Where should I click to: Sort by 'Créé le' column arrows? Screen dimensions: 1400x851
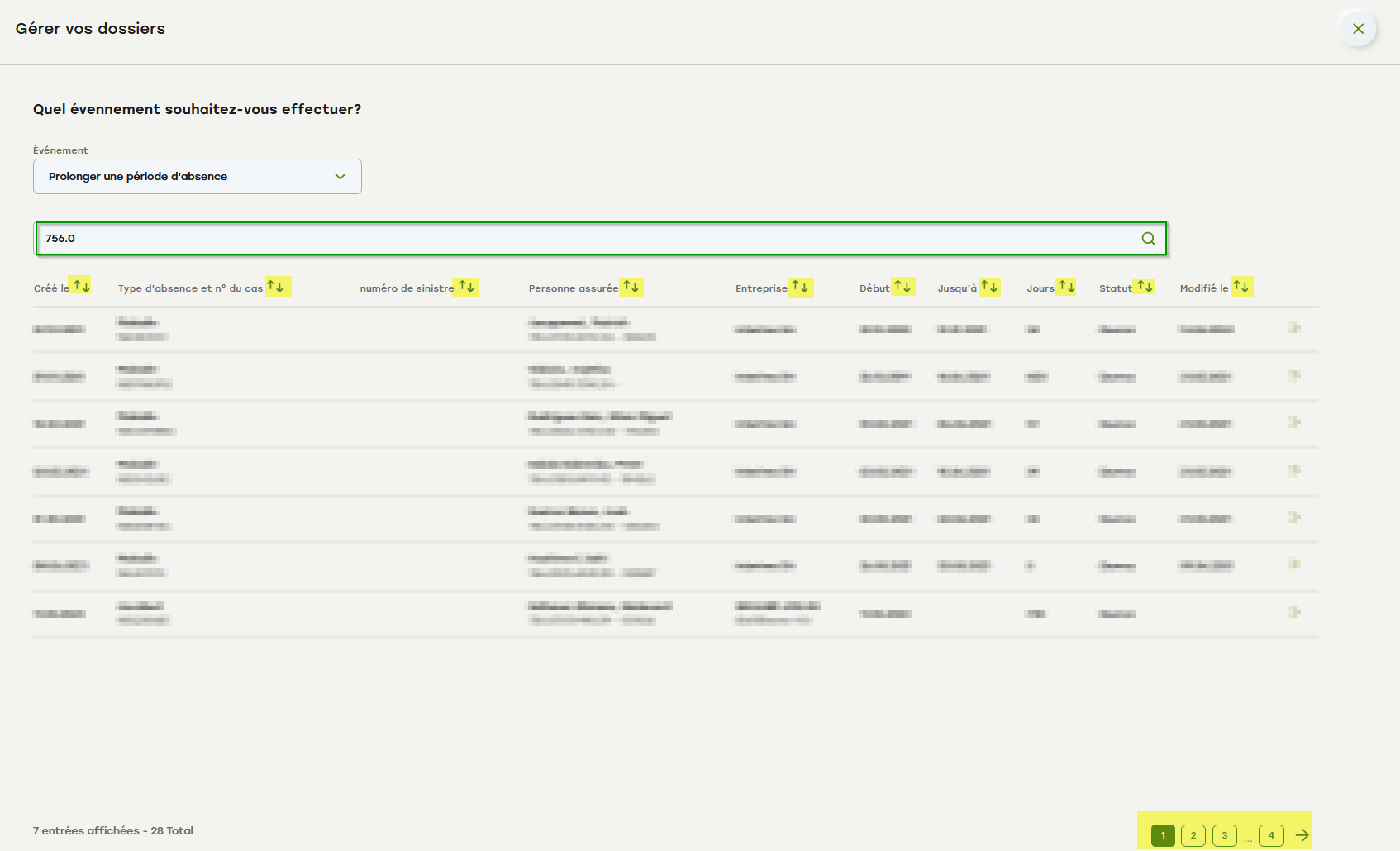pyautogui.click(x=80, y=286)
